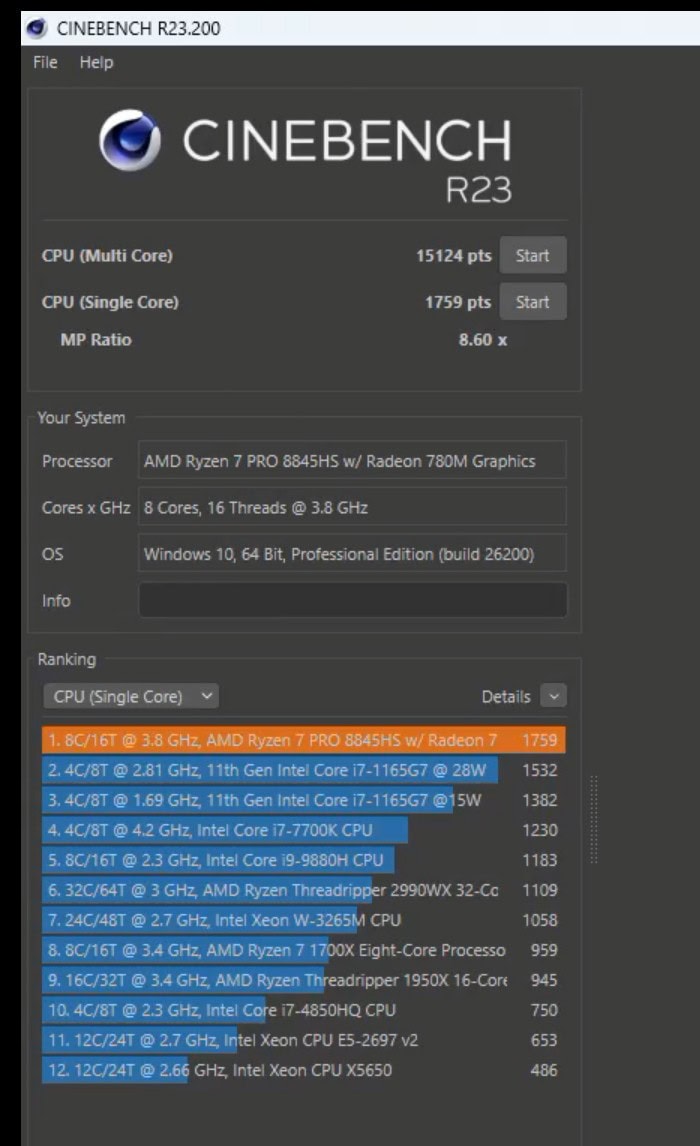Open the CPU (Single Core) ranking dropdown
Image resolution: width=700 pixels, height=1146 pixels.
[130, 696]
